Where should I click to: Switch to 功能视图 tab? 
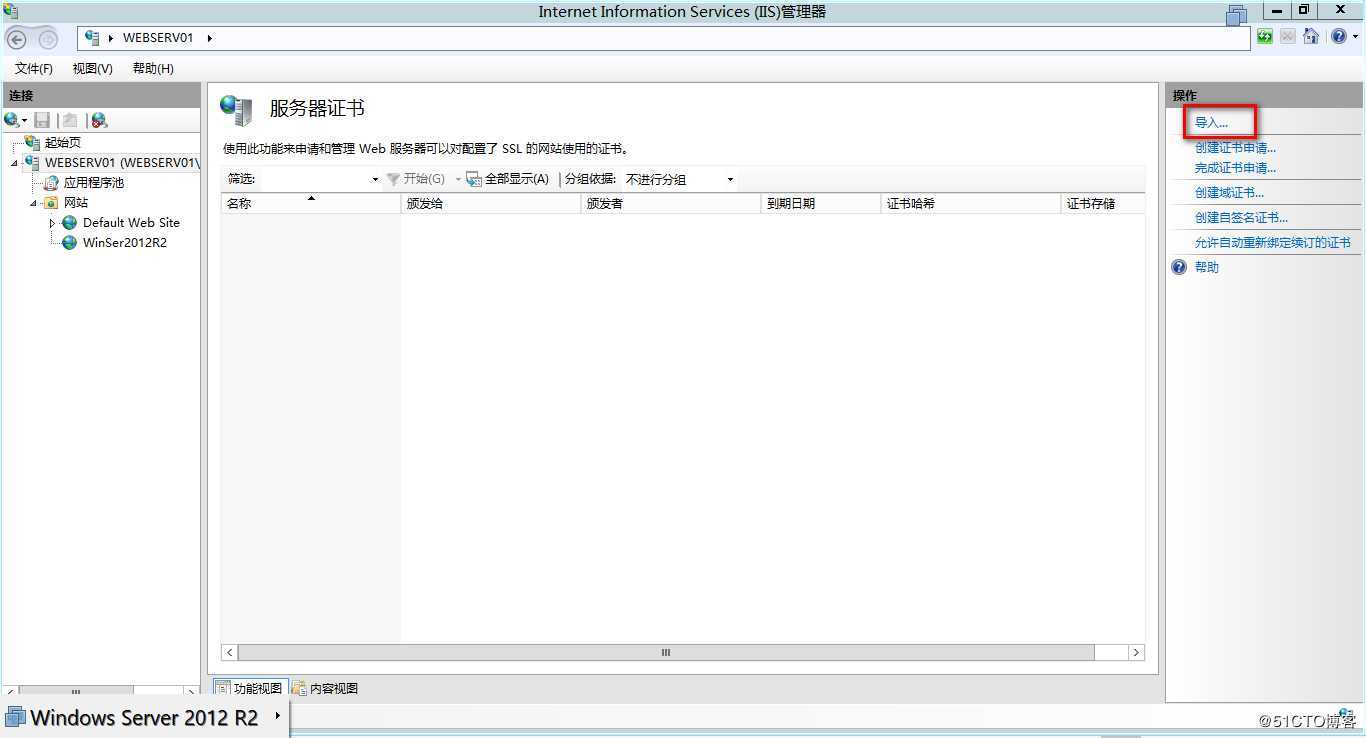(x=250, y=688)
